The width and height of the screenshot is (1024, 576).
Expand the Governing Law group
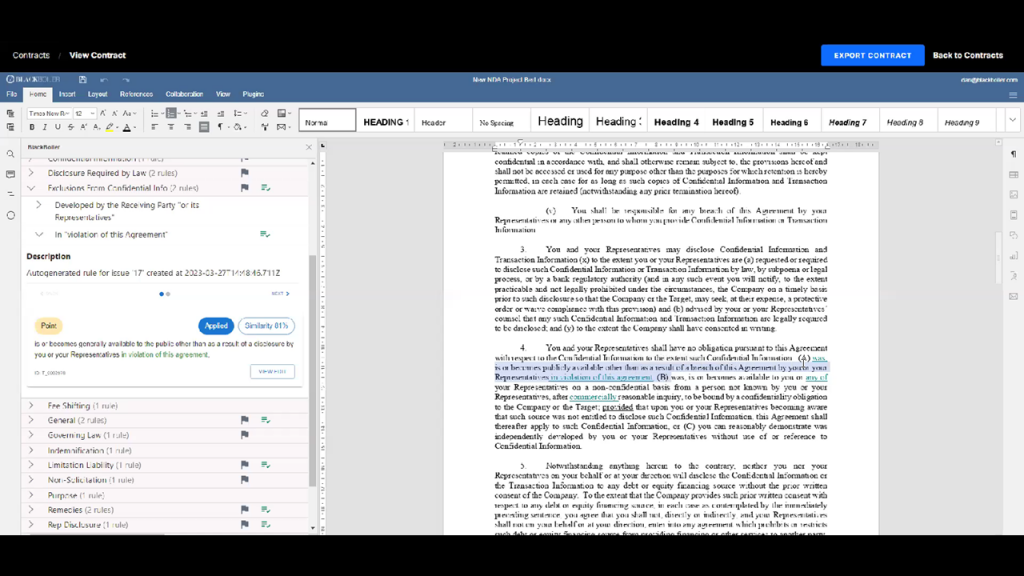coord(31,435)
